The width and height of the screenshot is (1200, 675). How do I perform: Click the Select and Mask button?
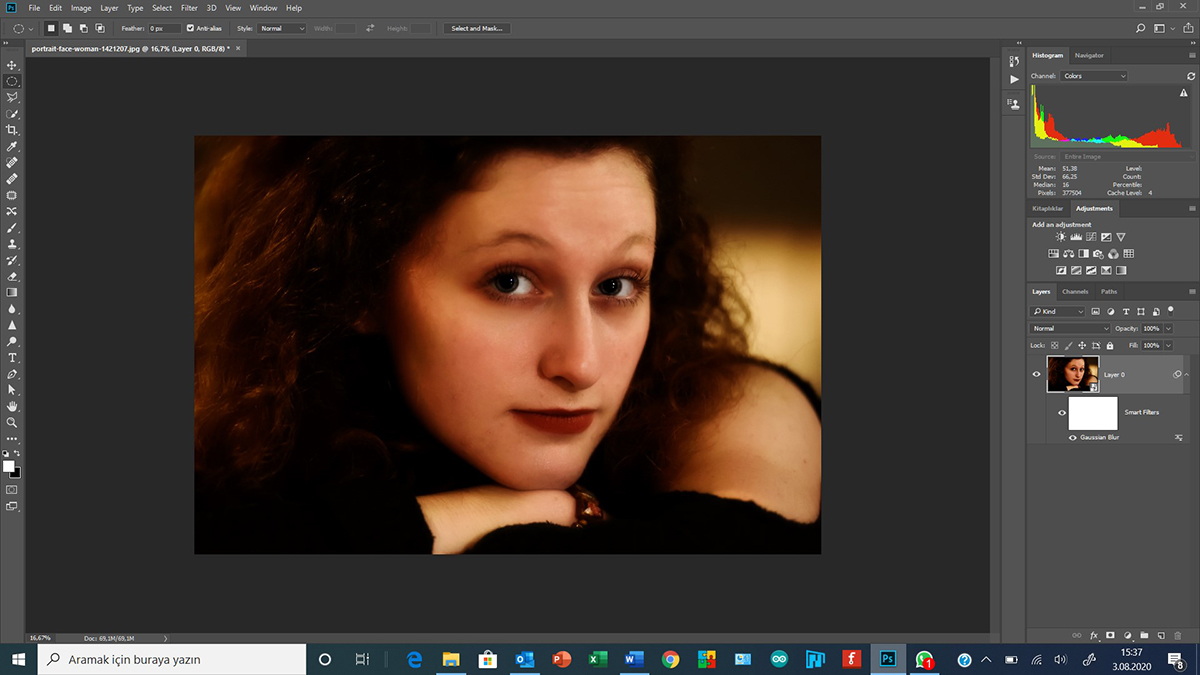tap(477, 28)
